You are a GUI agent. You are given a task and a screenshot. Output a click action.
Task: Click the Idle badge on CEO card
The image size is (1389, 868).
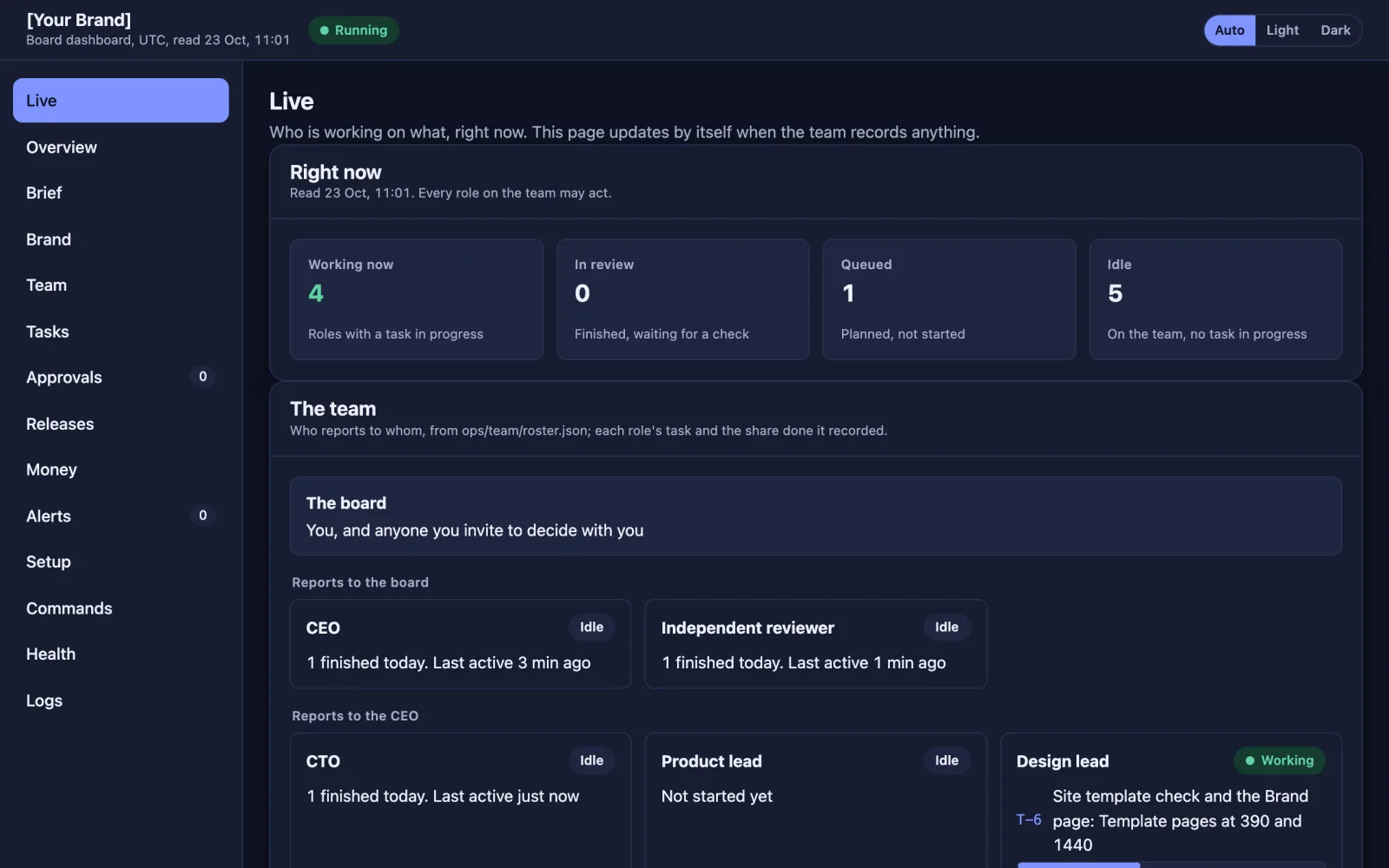[592, 627]
